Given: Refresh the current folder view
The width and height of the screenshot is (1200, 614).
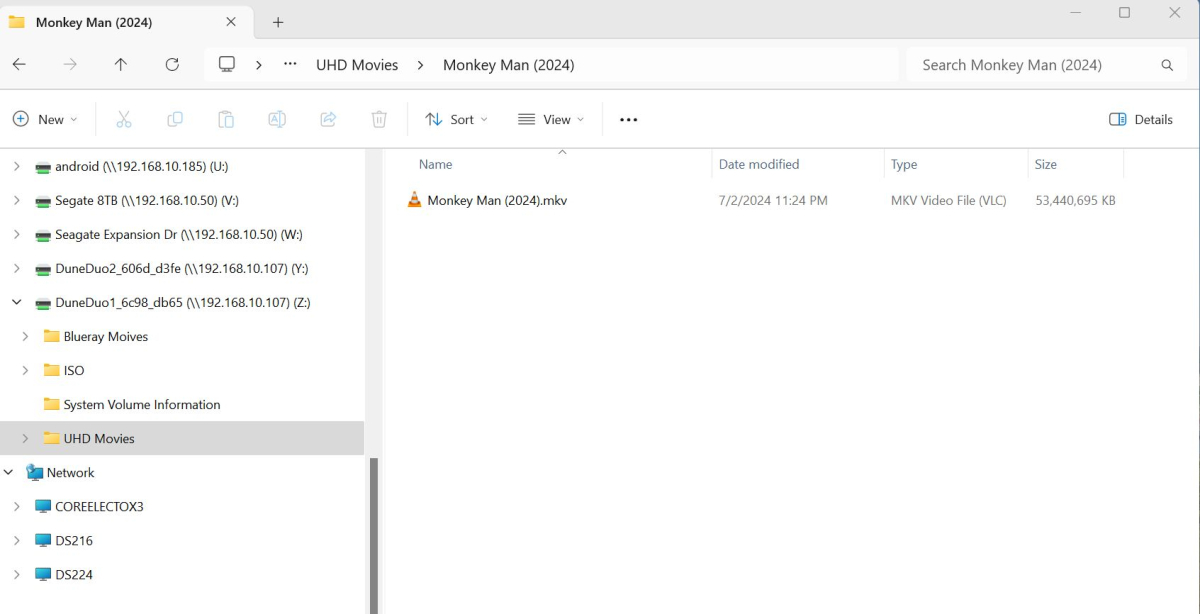Looking at the screenshot, I should [172, 64].
